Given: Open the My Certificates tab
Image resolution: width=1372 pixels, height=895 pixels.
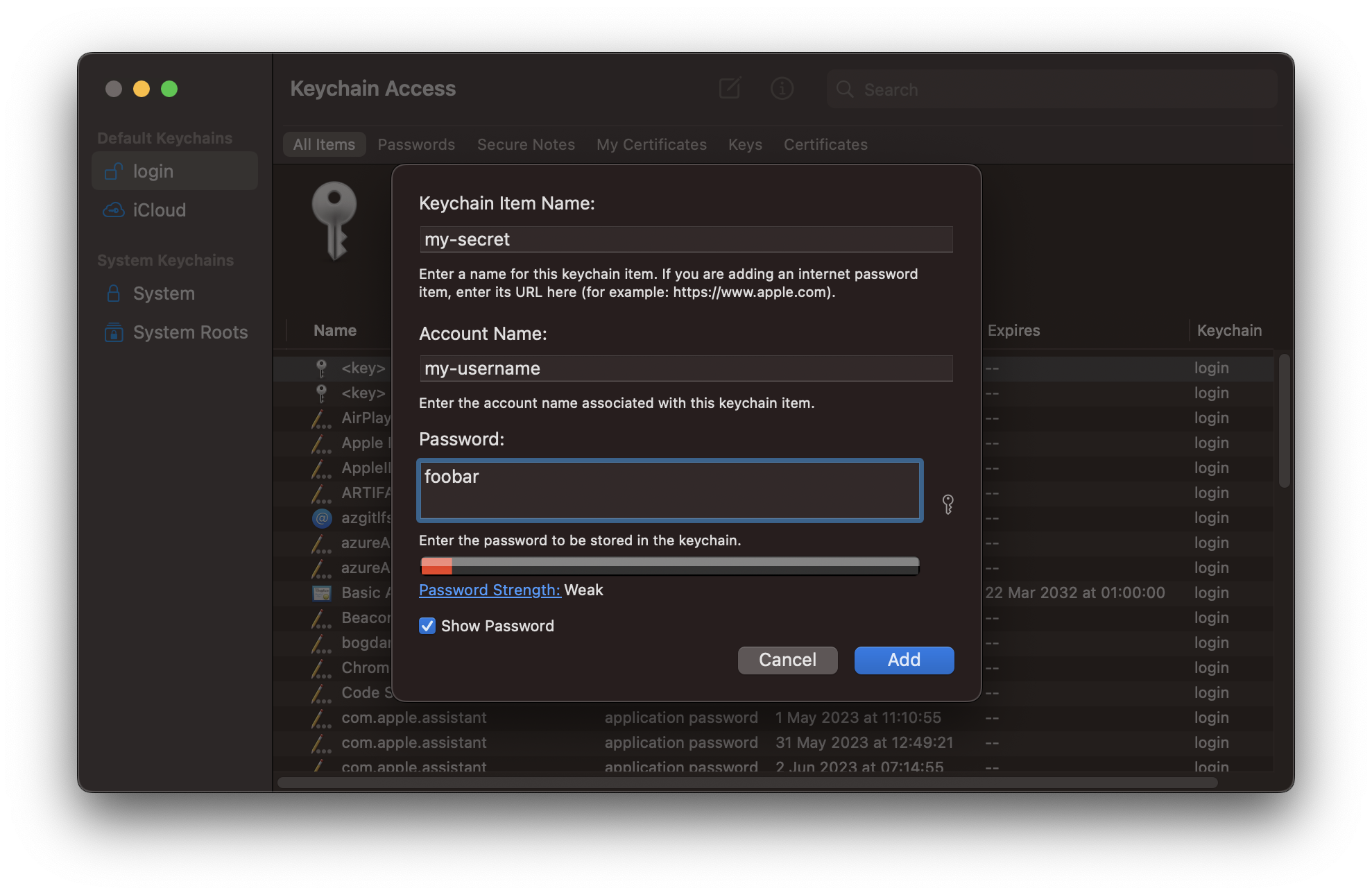Looking at the screenshot, I should 651,144.
